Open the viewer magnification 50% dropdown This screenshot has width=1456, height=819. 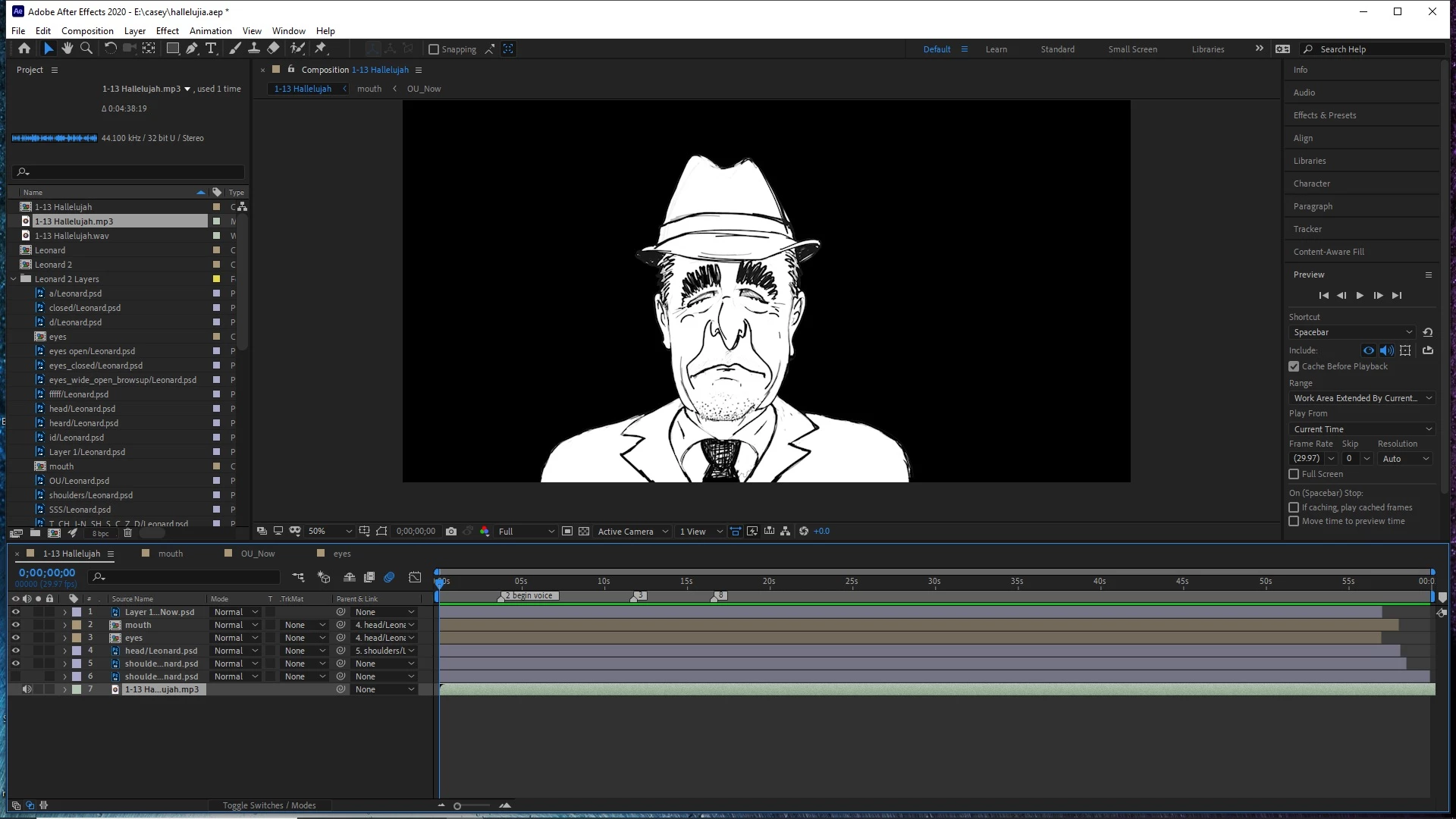[331, 532]
